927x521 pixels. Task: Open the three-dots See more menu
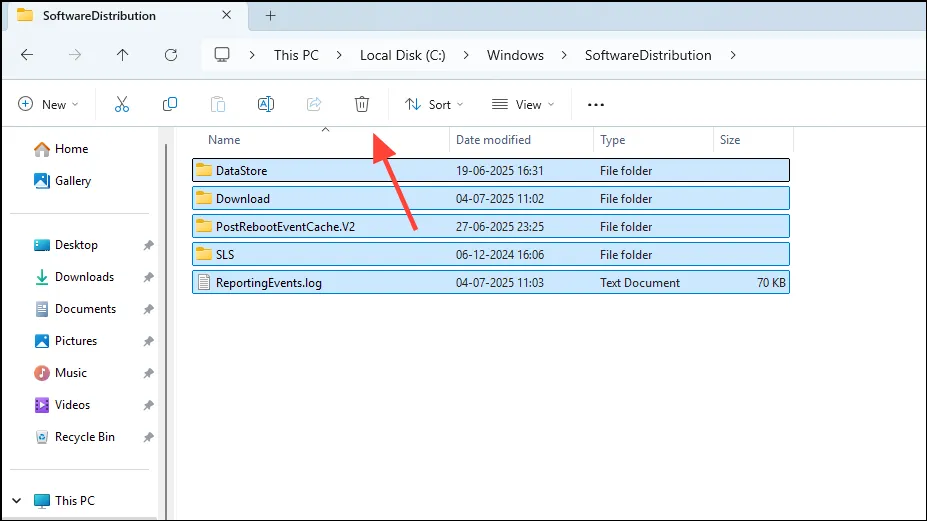tap(596, 105)
